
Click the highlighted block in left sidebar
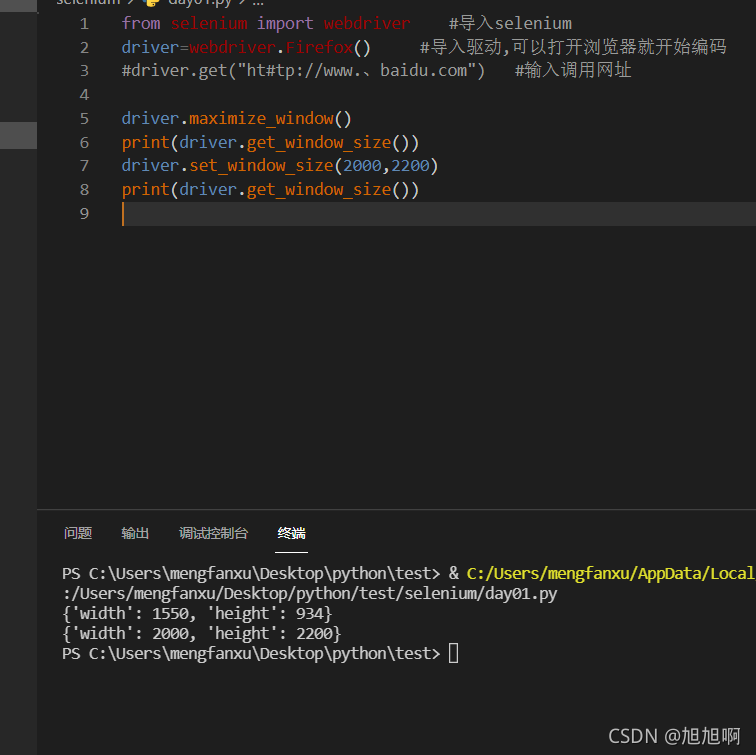[18, 135]
